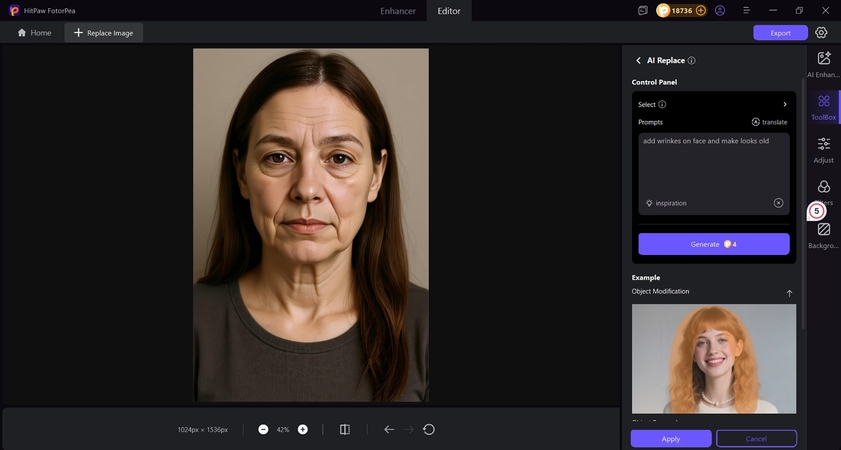Expand the Select option row
Image resolution: width=841 pixels, height=450 pixels.
click(x=784, y=104)
